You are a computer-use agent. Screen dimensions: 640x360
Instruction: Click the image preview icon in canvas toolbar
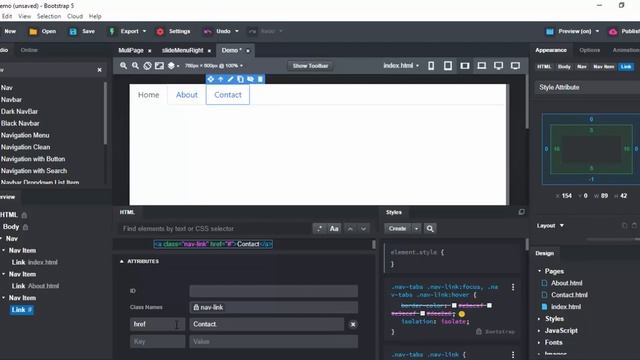click(159, 66)
